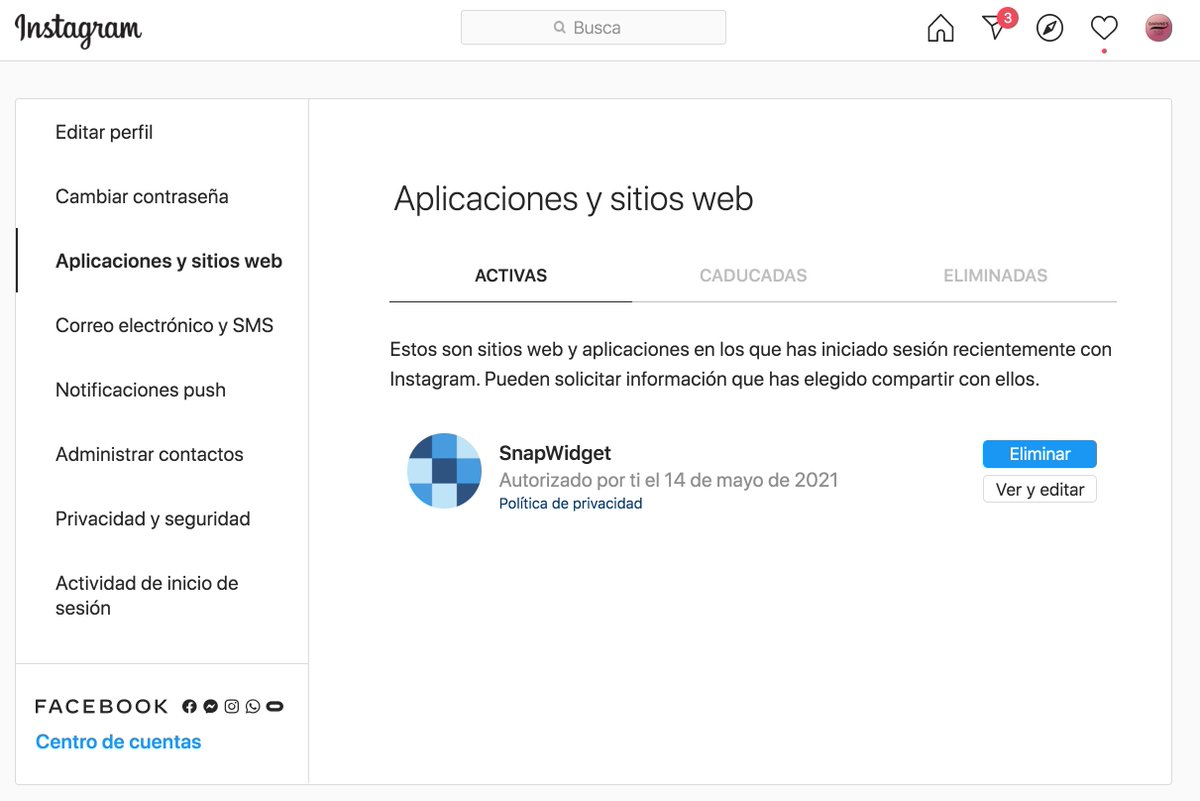Switch to the ELIMINADAS tab
1200x801 pixels.
point(996,276)
